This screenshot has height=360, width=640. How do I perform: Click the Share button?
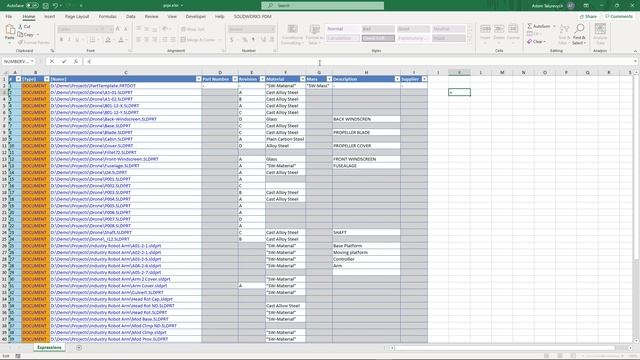pos(588,16)
